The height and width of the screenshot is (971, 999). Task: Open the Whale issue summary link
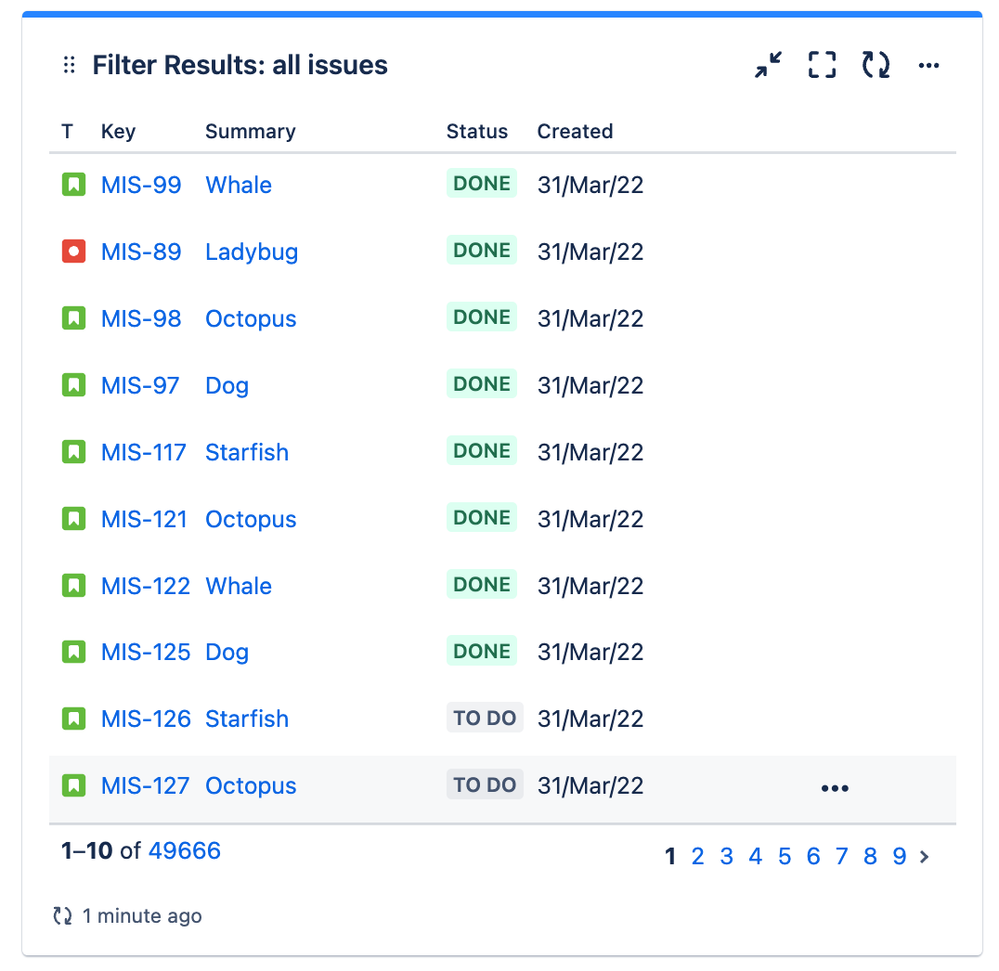pyautogui.click(x=238, y=184)
